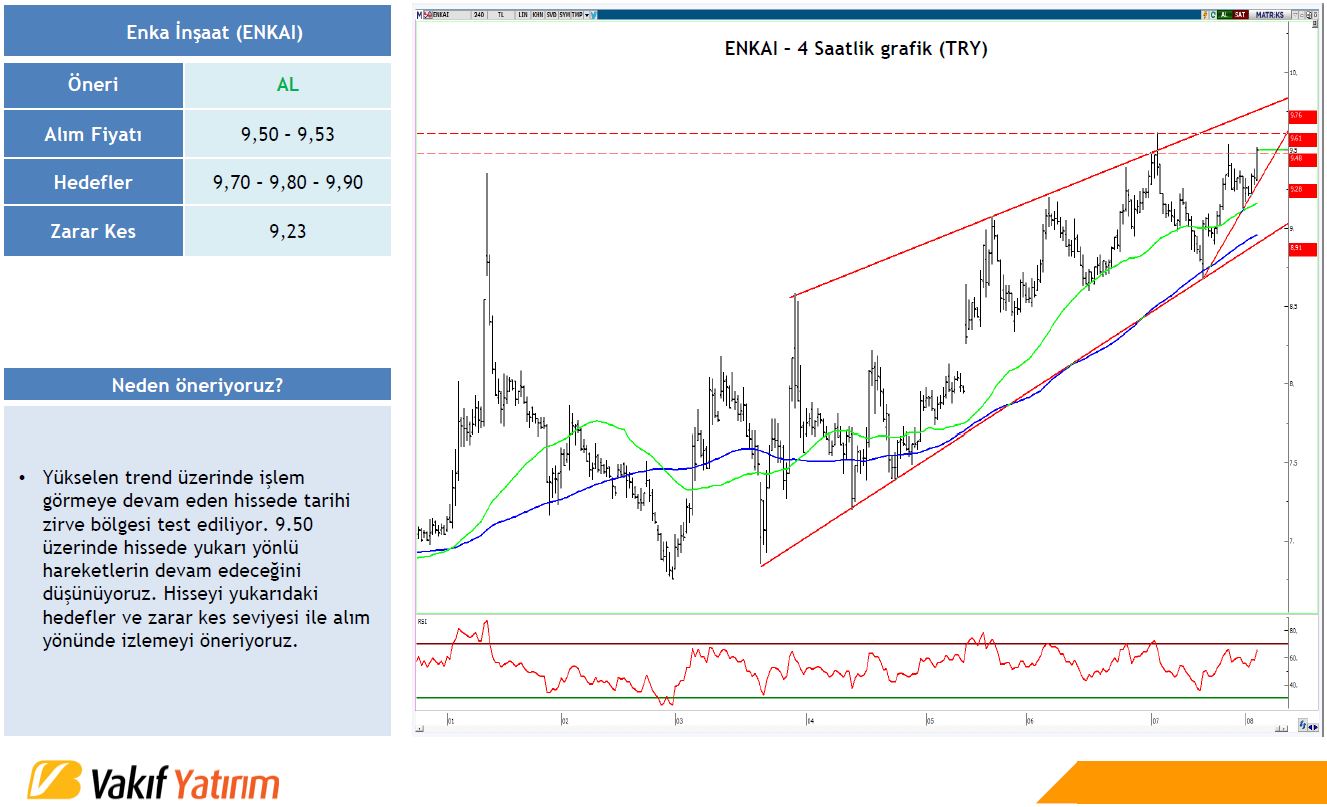
Task: Select the TL currency box
Action: (501, 15)
